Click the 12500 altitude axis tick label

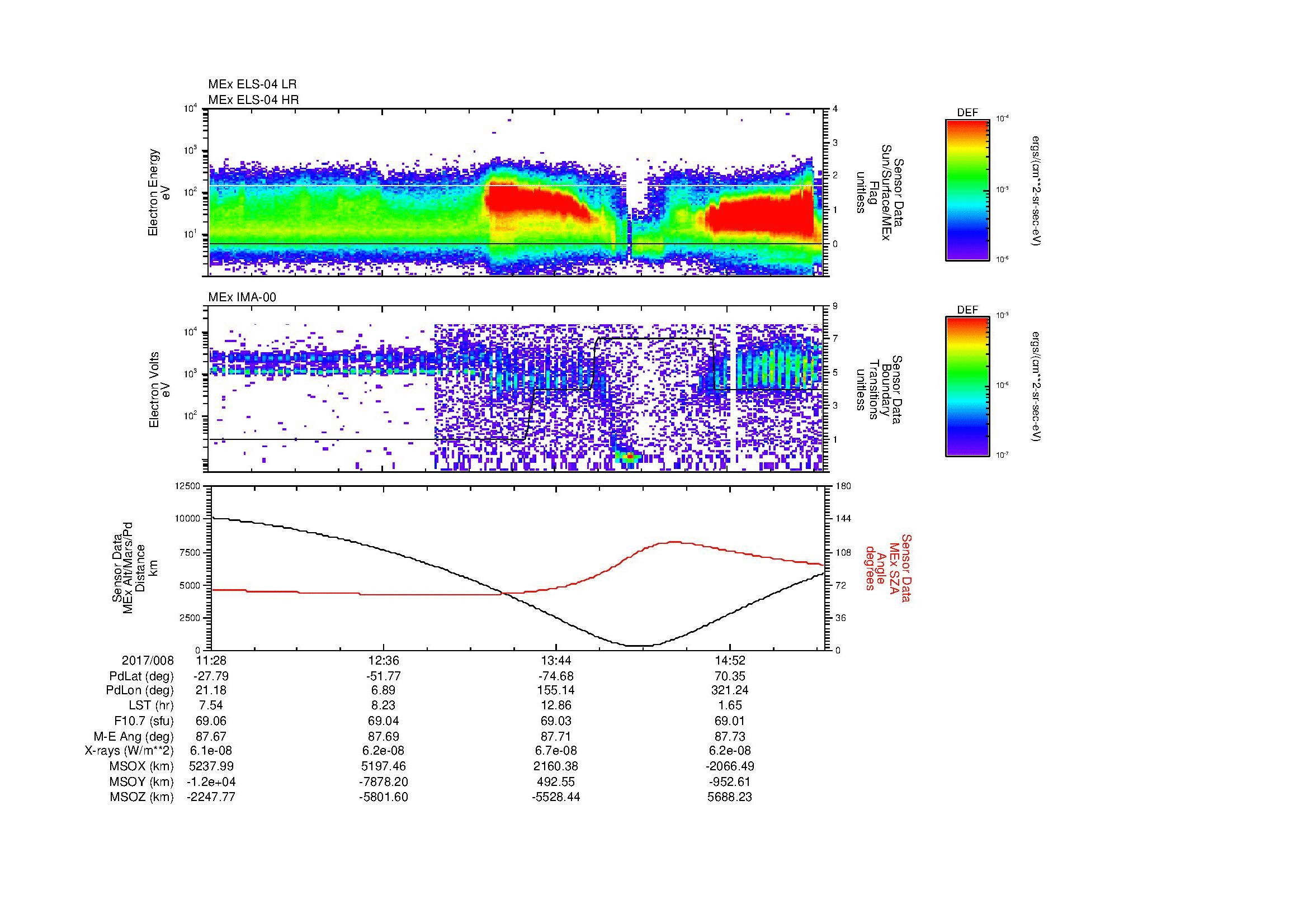(188, 486)
